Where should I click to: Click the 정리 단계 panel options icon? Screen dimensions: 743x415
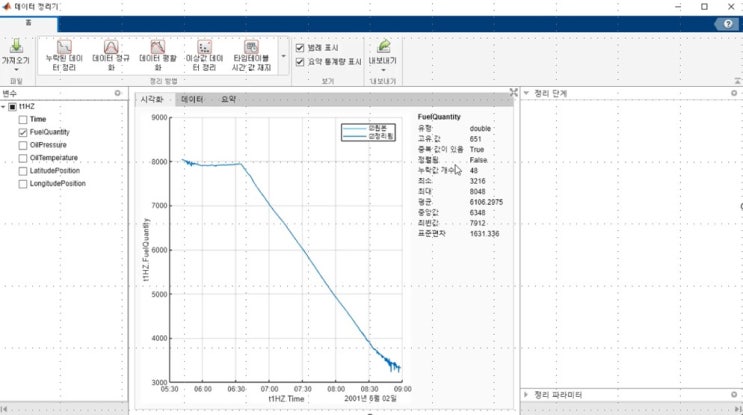[x=734, y=93]
